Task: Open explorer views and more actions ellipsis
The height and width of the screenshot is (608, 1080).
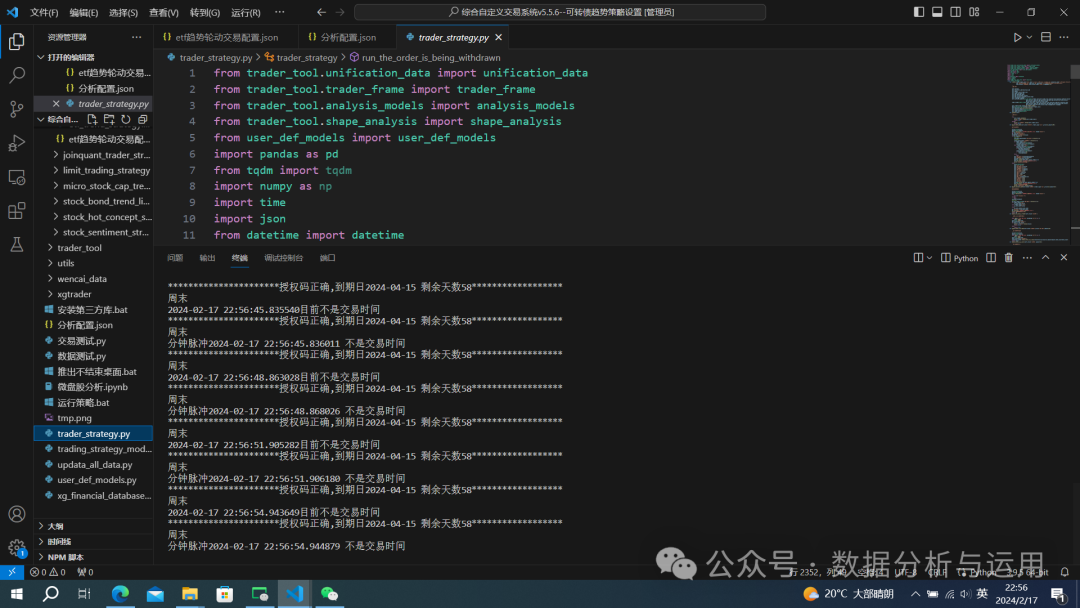Action: 136,37
